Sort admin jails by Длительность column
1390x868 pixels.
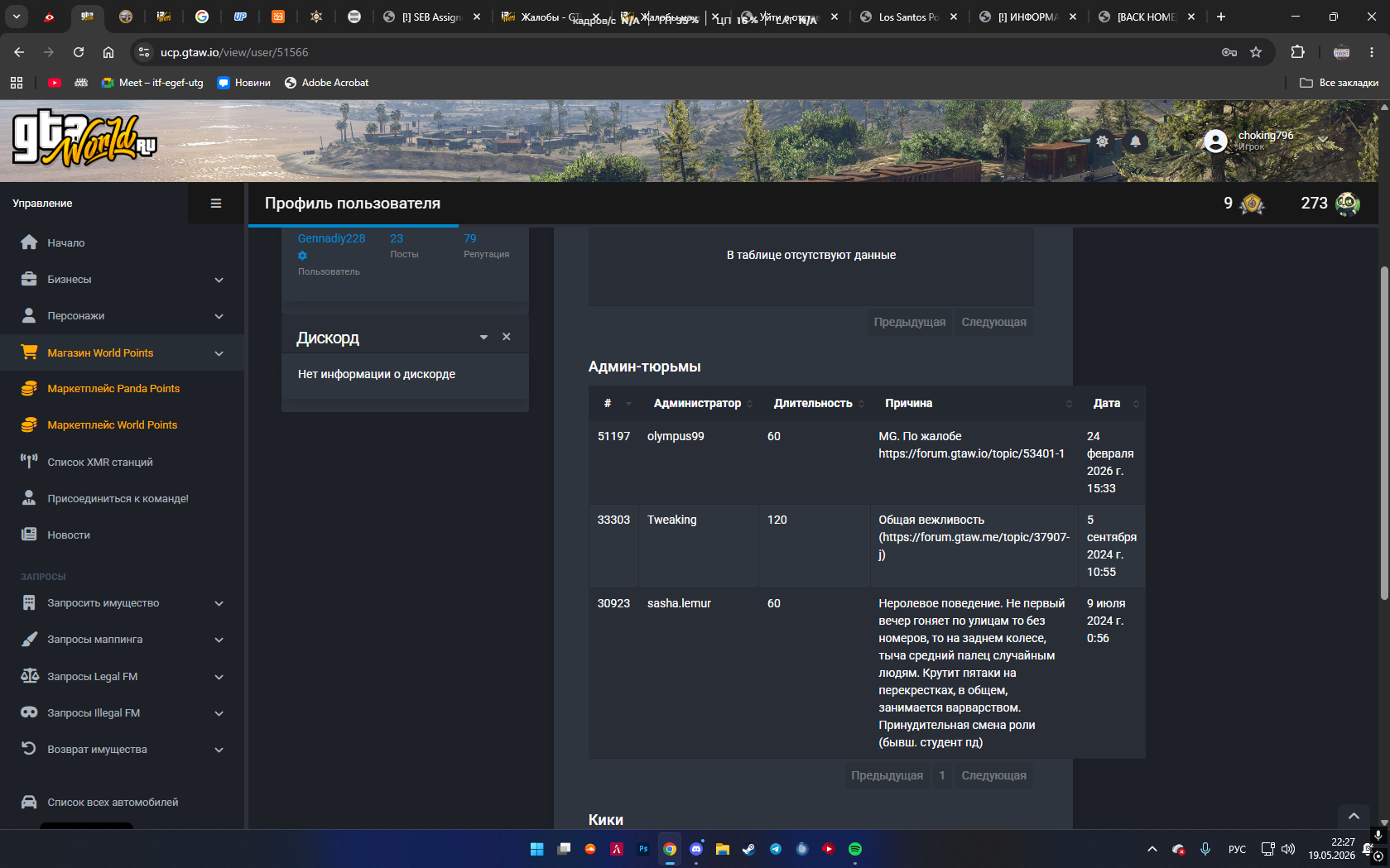(x=813, y=404)
